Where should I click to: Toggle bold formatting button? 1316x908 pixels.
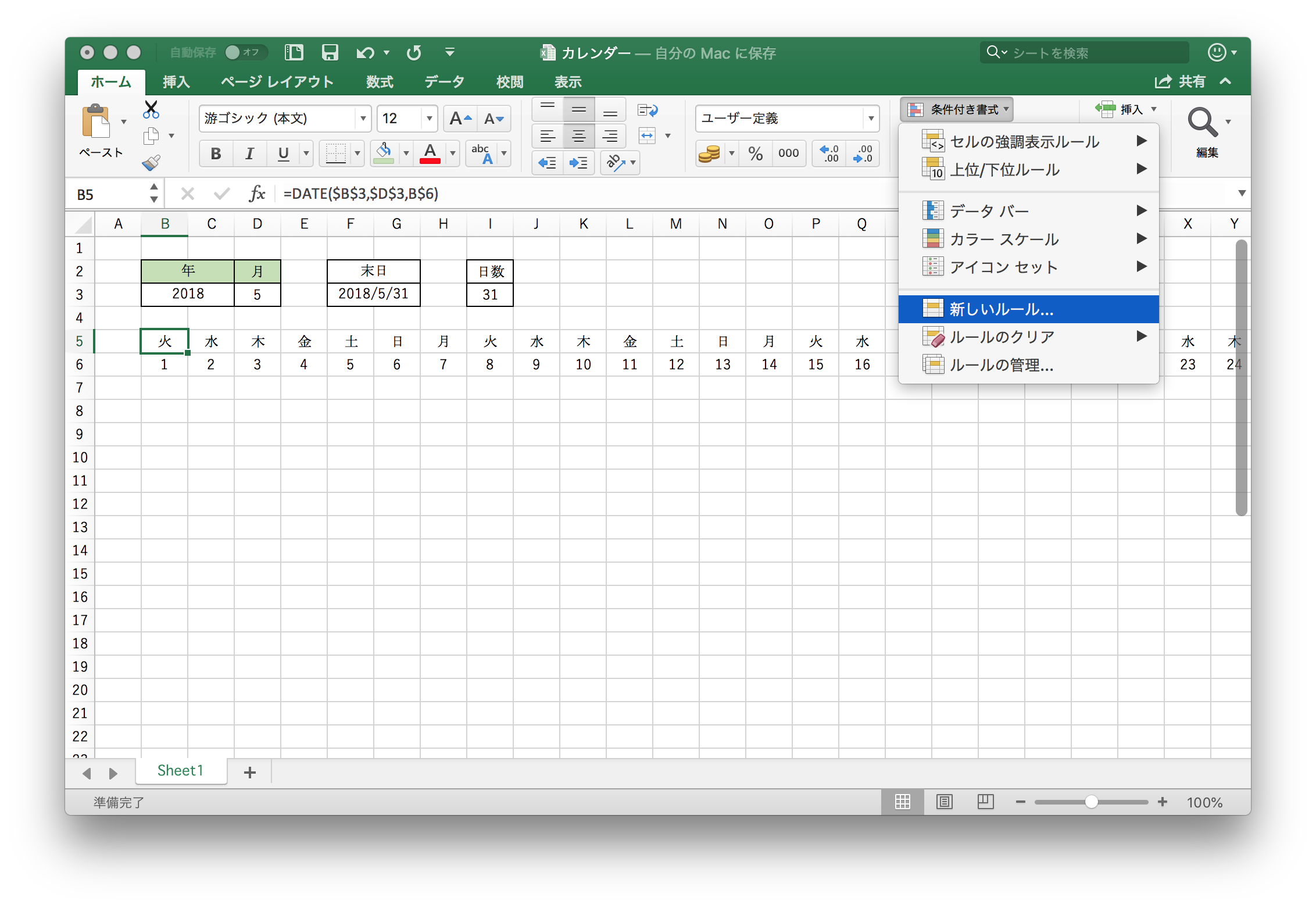click(x=216, y=153)
